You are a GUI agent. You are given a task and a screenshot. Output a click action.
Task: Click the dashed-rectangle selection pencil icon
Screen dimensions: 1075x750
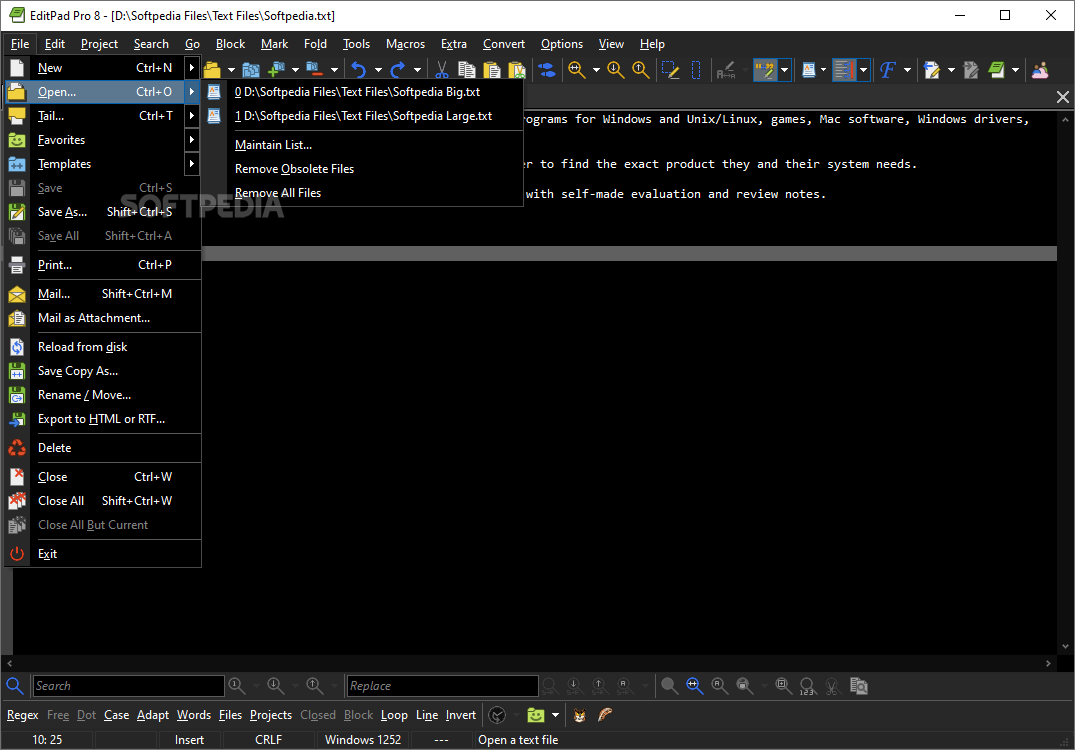670,69
